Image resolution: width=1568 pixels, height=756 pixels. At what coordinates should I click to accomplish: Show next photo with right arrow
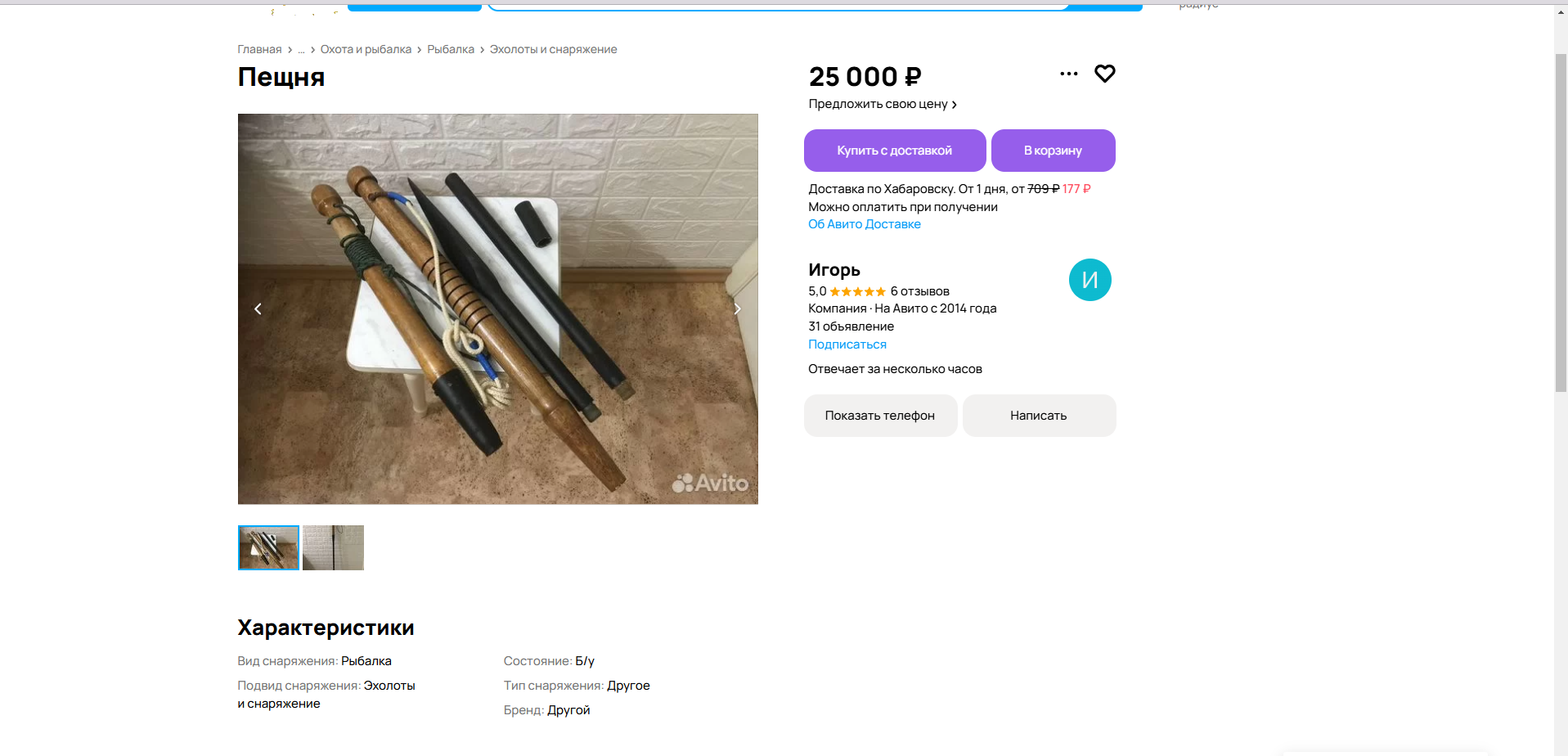pos(737,309)
